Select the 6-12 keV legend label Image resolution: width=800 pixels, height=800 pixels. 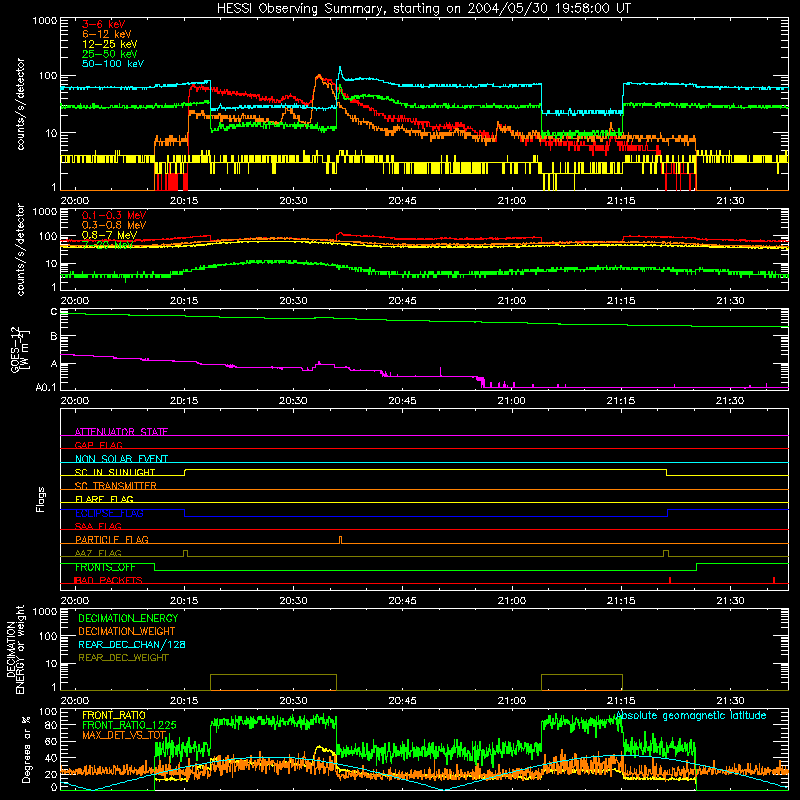[106, 34]
